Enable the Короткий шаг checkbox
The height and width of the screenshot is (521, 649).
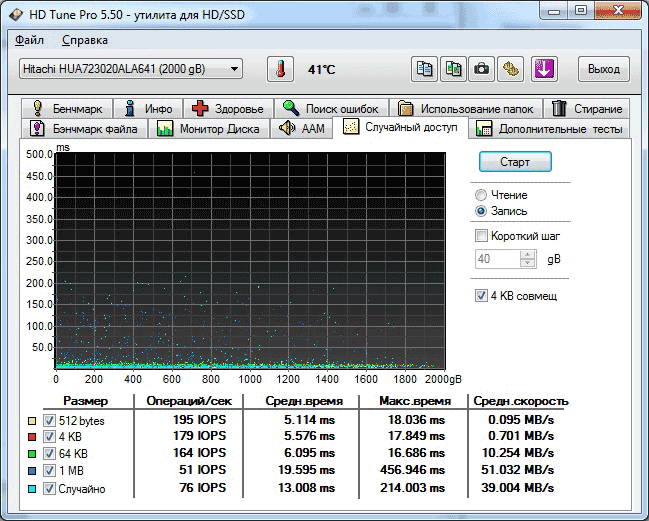[482, 236]
